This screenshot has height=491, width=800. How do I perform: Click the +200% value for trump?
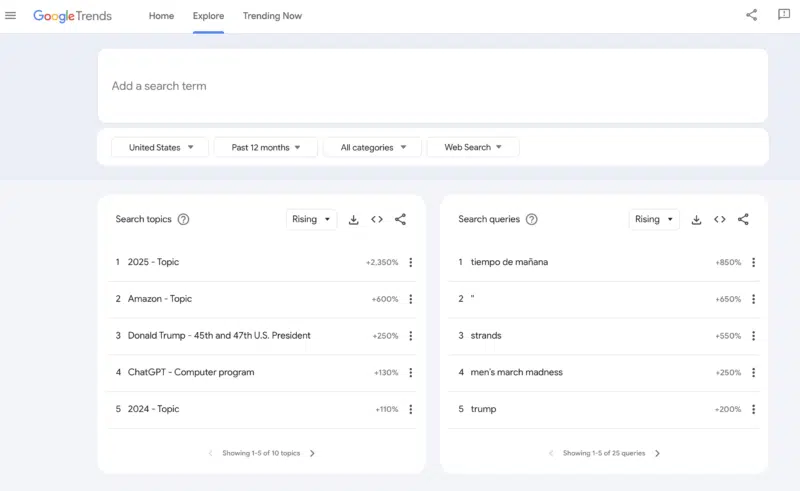(728, 409)
